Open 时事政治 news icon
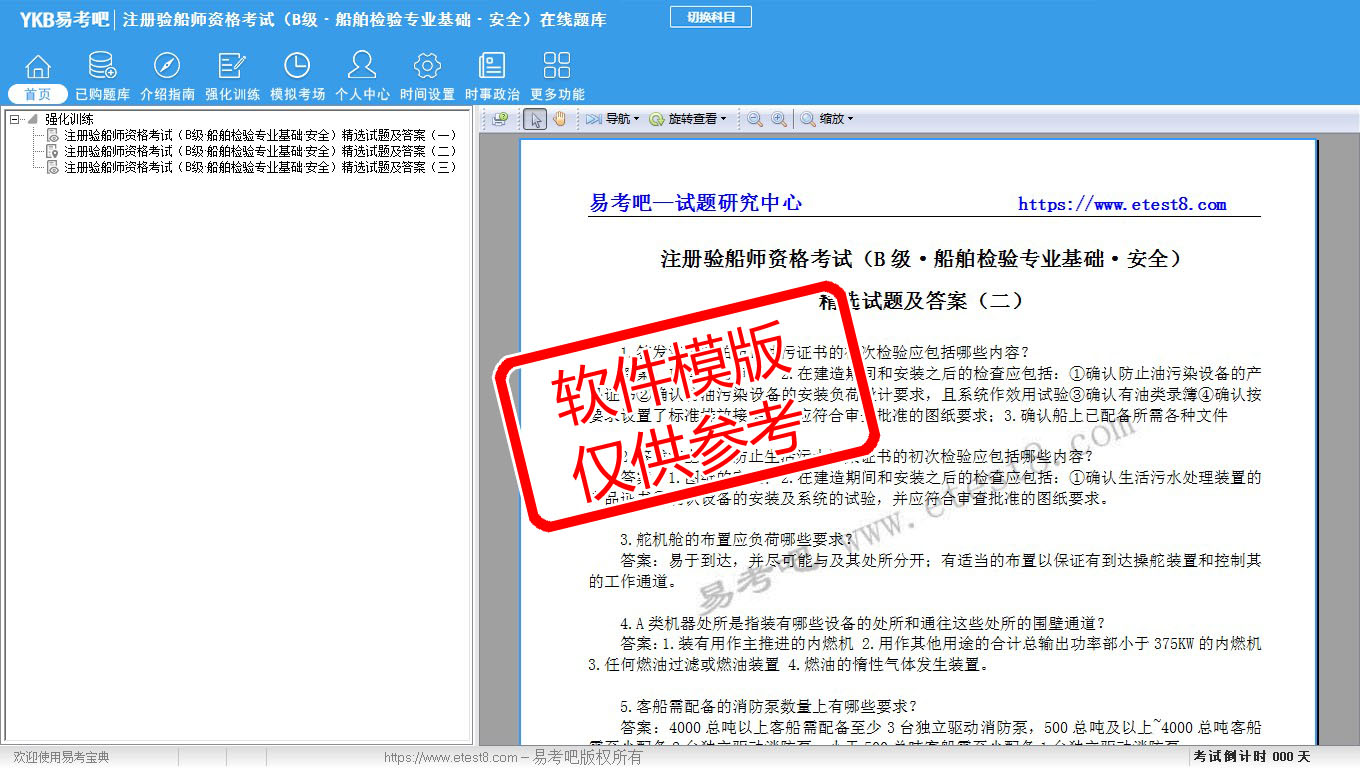 pos(492,67)
